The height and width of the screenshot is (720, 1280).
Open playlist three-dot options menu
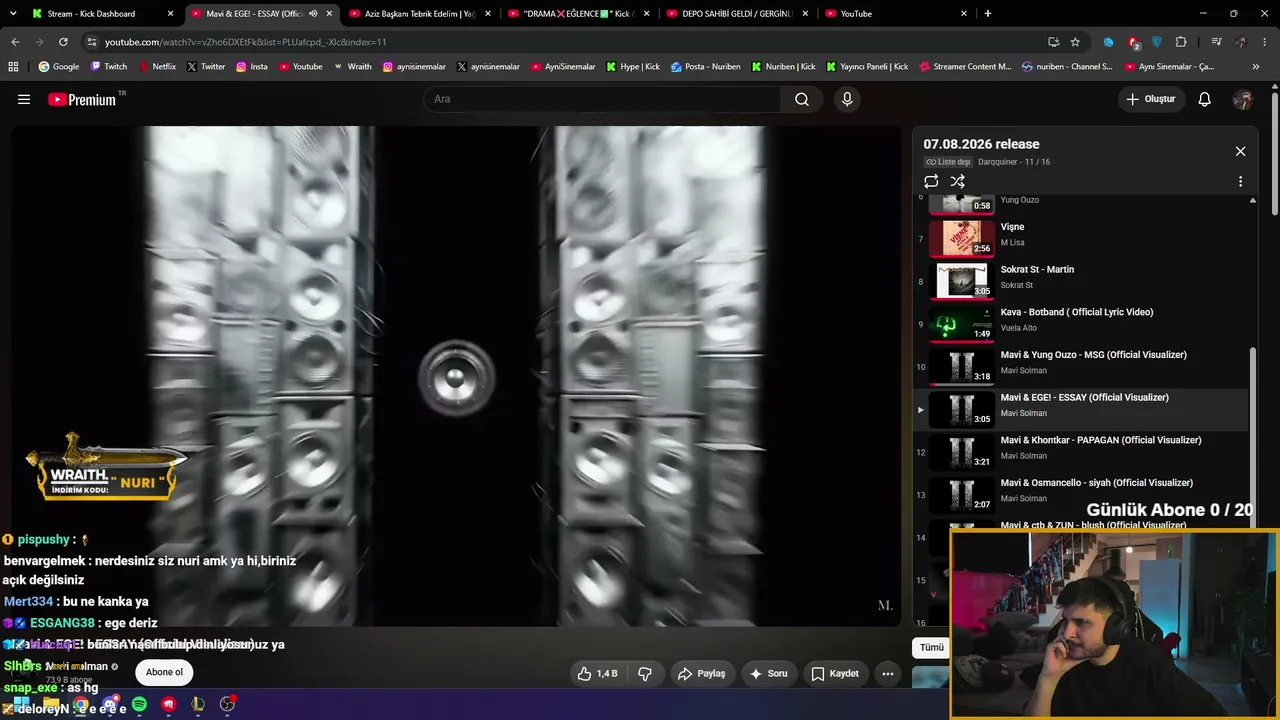point(1240,182)
